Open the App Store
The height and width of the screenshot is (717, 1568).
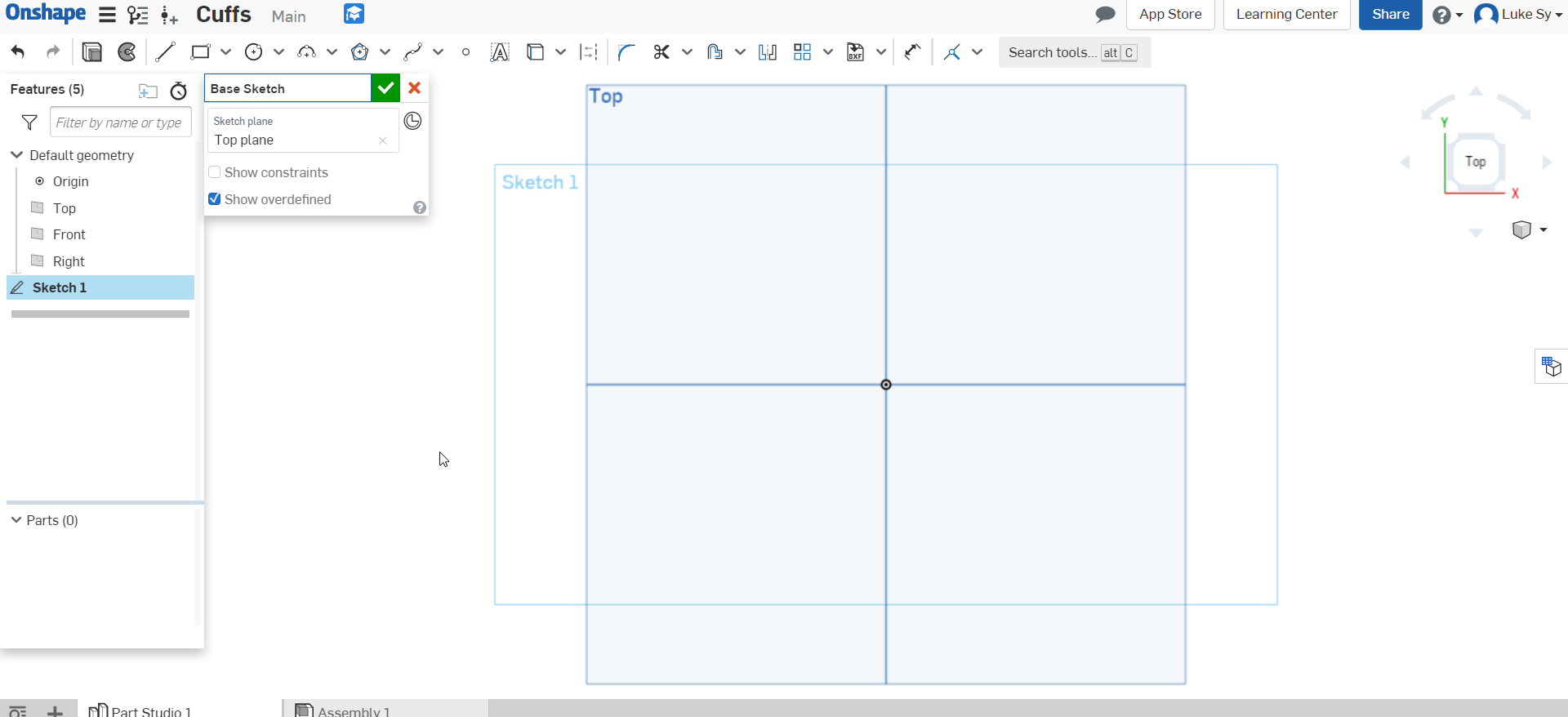pos(1170,14)
